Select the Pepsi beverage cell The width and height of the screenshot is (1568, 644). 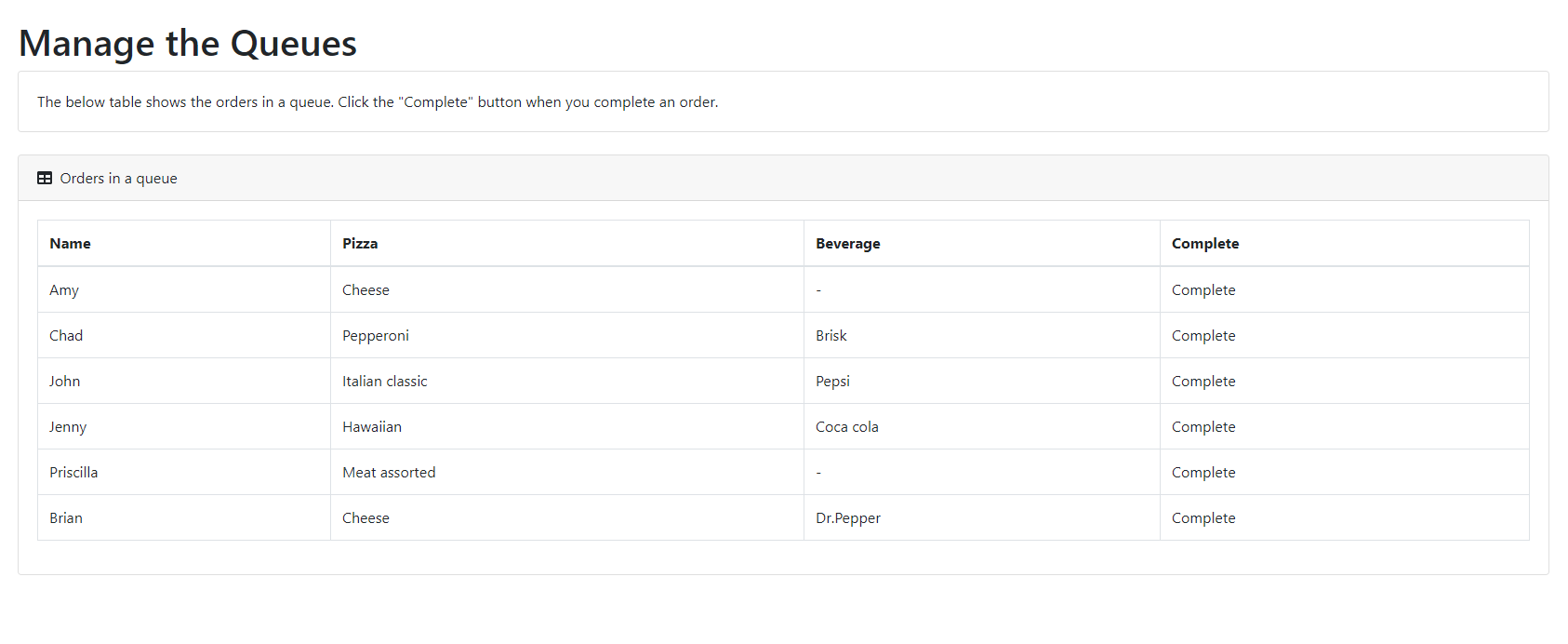coord(832,382)
